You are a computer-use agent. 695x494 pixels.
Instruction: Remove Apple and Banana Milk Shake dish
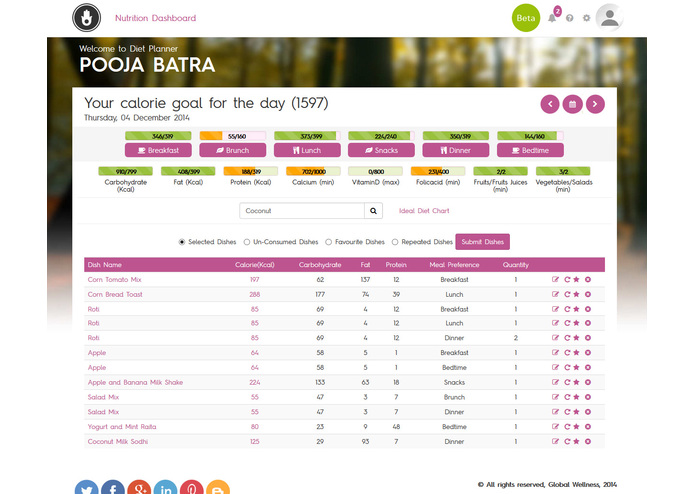click(588, 382)
